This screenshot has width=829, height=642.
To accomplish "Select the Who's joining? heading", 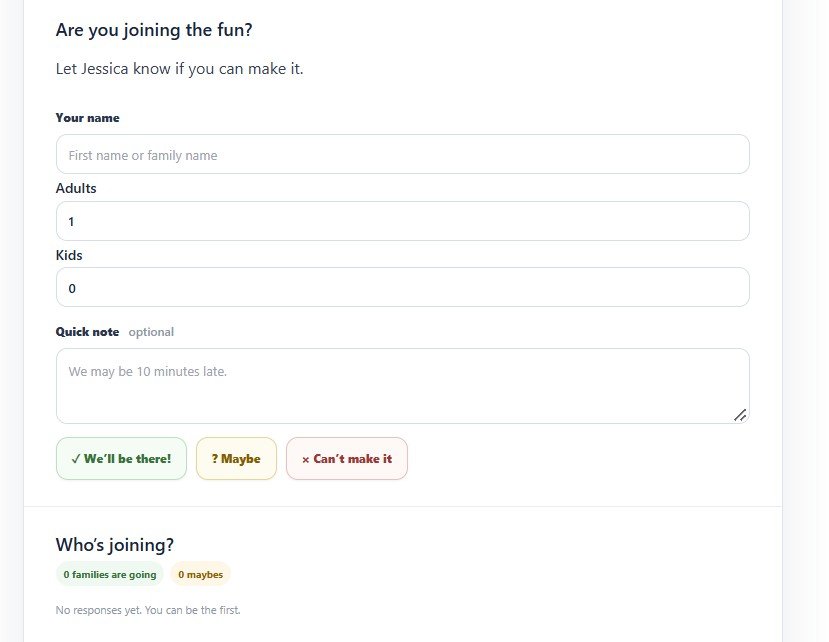I will 115,545.
